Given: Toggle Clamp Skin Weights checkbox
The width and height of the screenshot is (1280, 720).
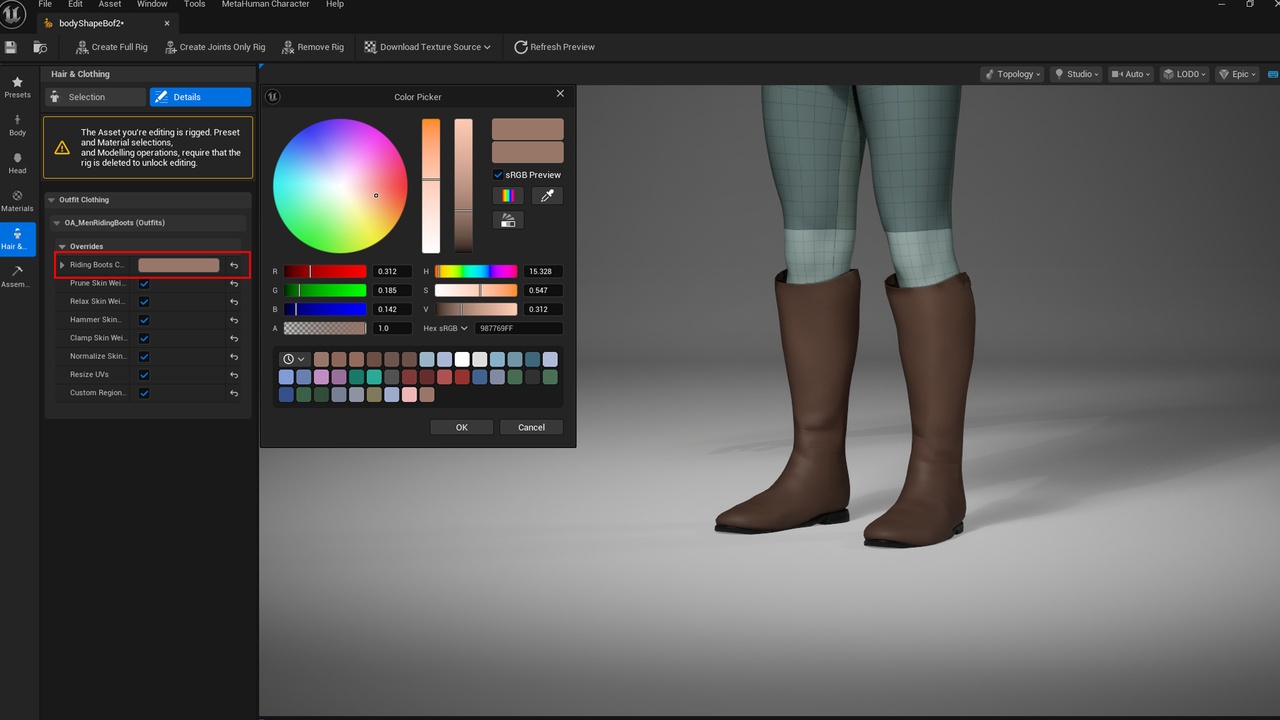Looking at the screenshot, I should click(144, 338).
